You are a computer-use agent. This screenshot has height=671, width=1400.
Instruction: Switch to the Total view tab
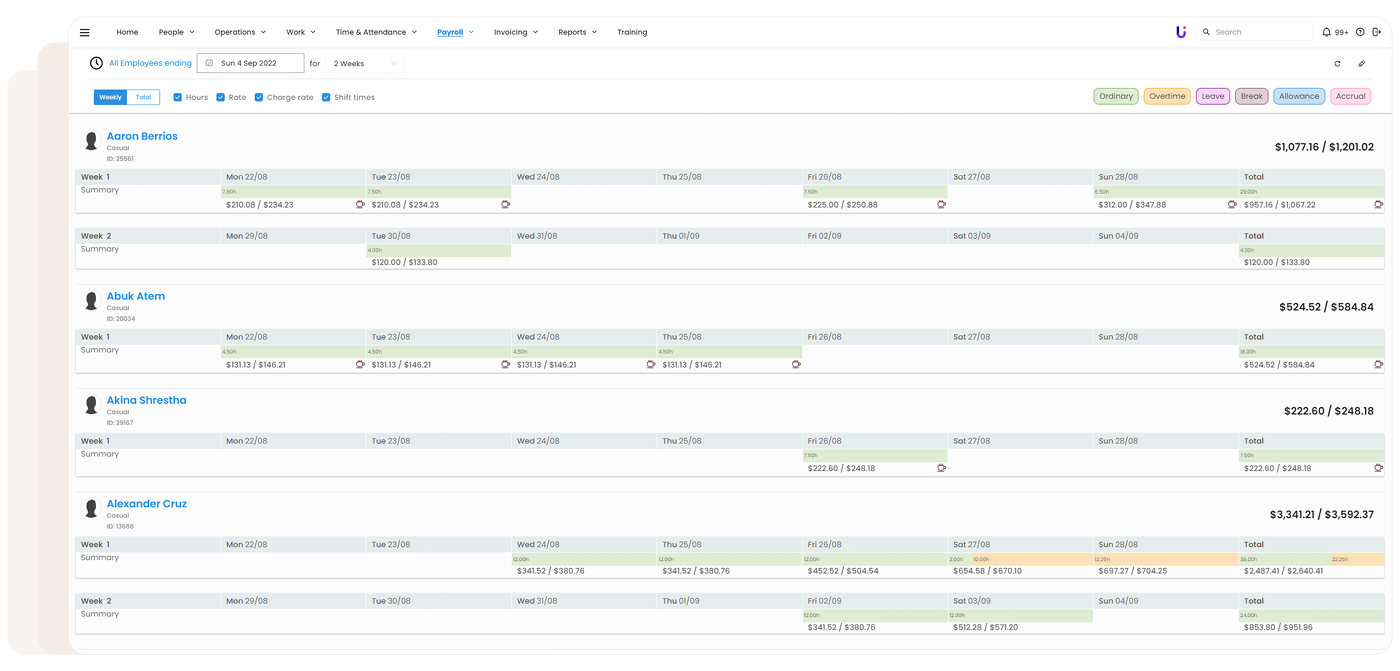click(x=144, y=98)
